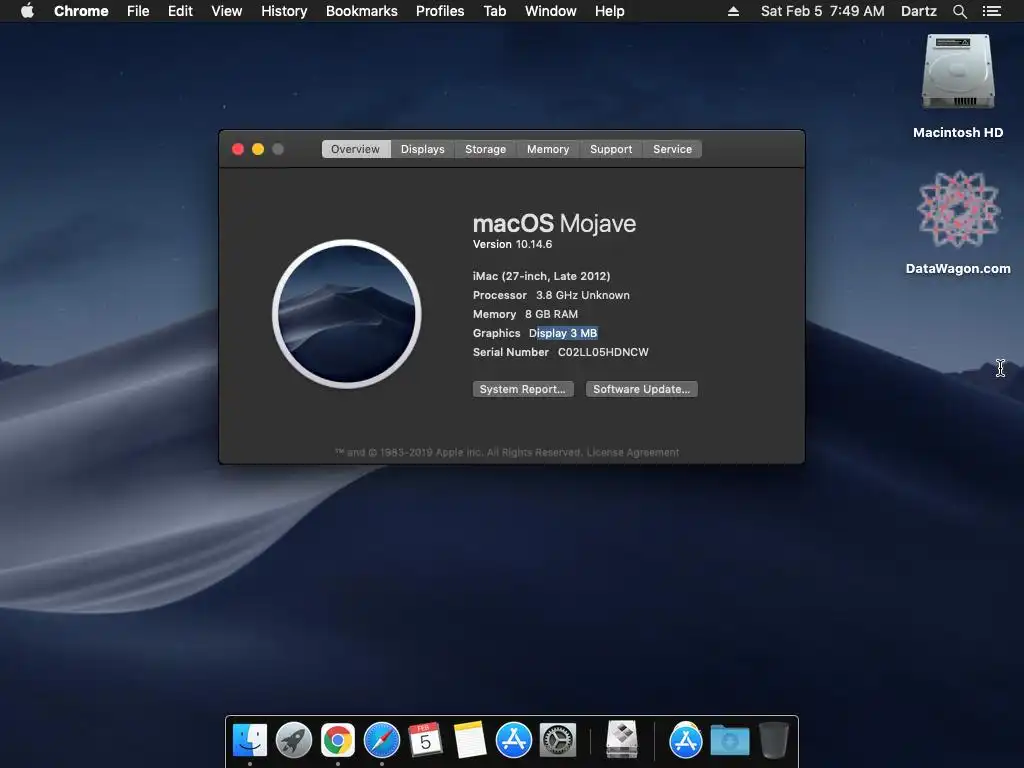The image size is (1024, 768).
Task: Click the macOS Mojave circular logo image
Action: pos(347,314)
